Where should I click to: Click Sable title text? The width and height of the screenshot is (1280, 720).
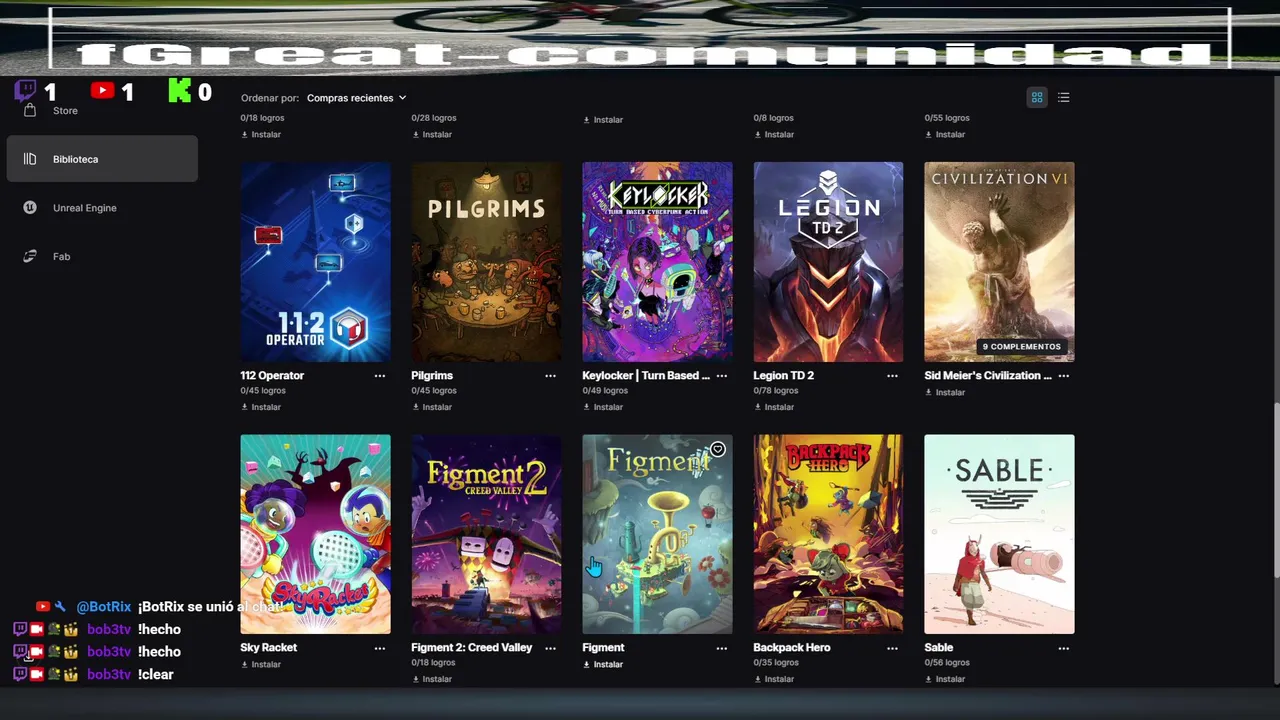click(938, 648)
